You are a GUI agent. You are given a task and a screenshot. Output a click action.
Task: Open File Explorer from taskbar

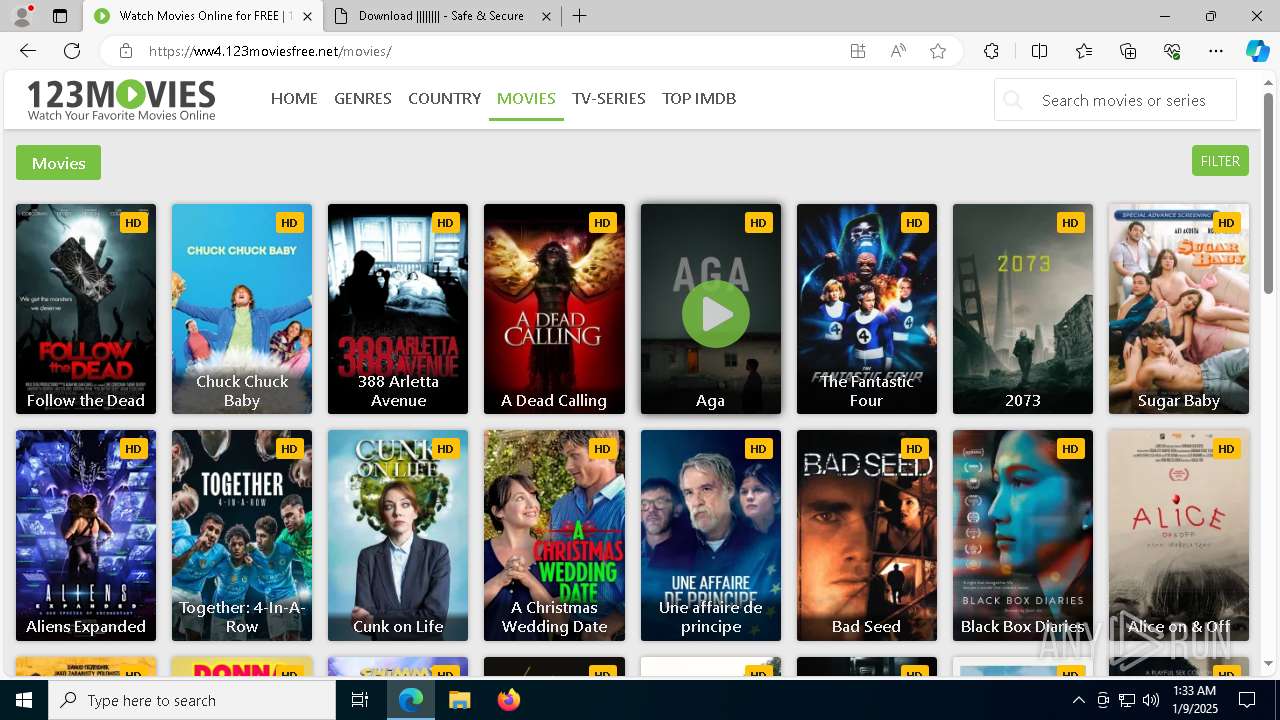(459, 700)
